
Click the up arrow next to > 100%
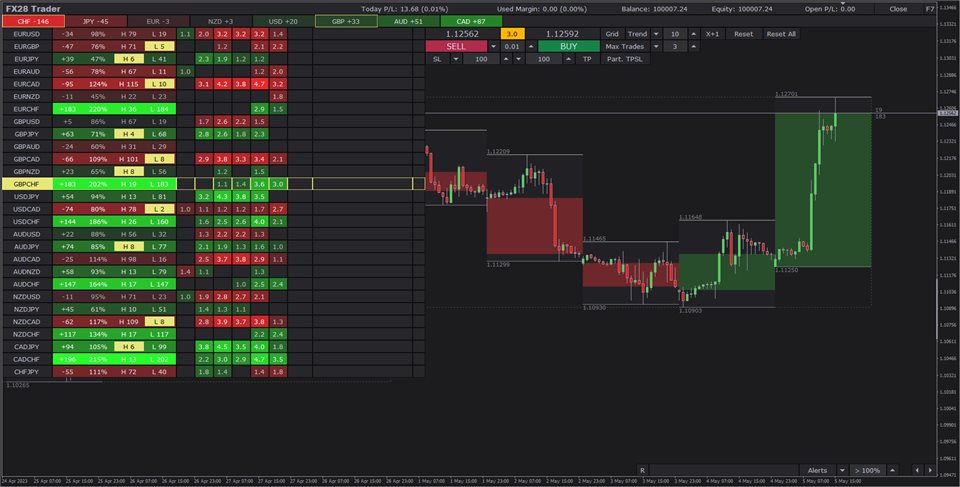pos(893,470)
